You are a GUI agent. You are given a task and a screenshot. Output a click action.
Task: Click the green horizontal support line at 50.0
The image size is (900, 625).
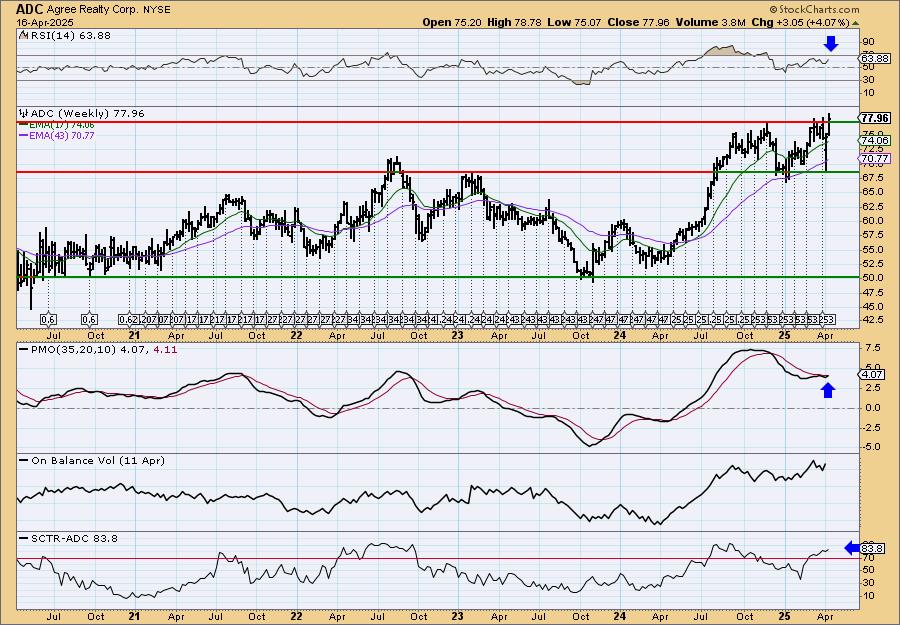click(x=438, y=277)
